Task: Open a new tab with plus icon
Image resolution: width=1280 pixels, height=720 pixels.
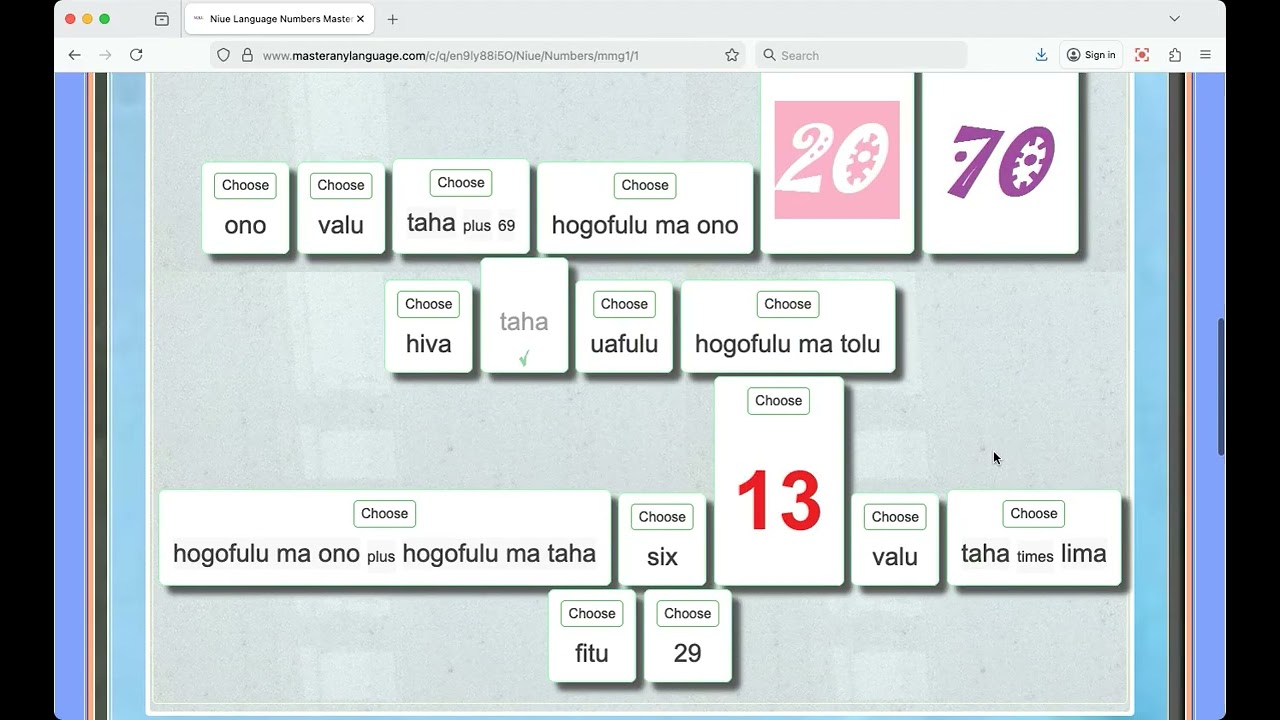Action: pyautogui.click(x=392, y=19)
